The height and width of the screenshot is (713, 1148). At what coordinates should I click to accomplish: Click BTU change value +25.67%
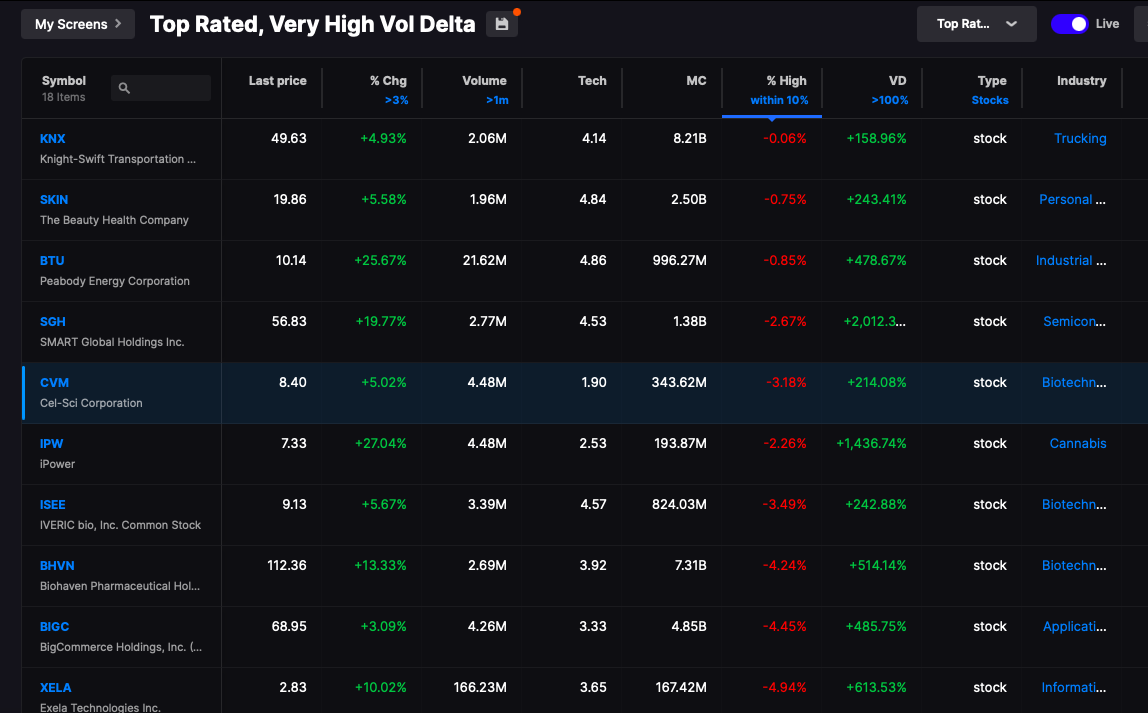click(x=380, y=261)
